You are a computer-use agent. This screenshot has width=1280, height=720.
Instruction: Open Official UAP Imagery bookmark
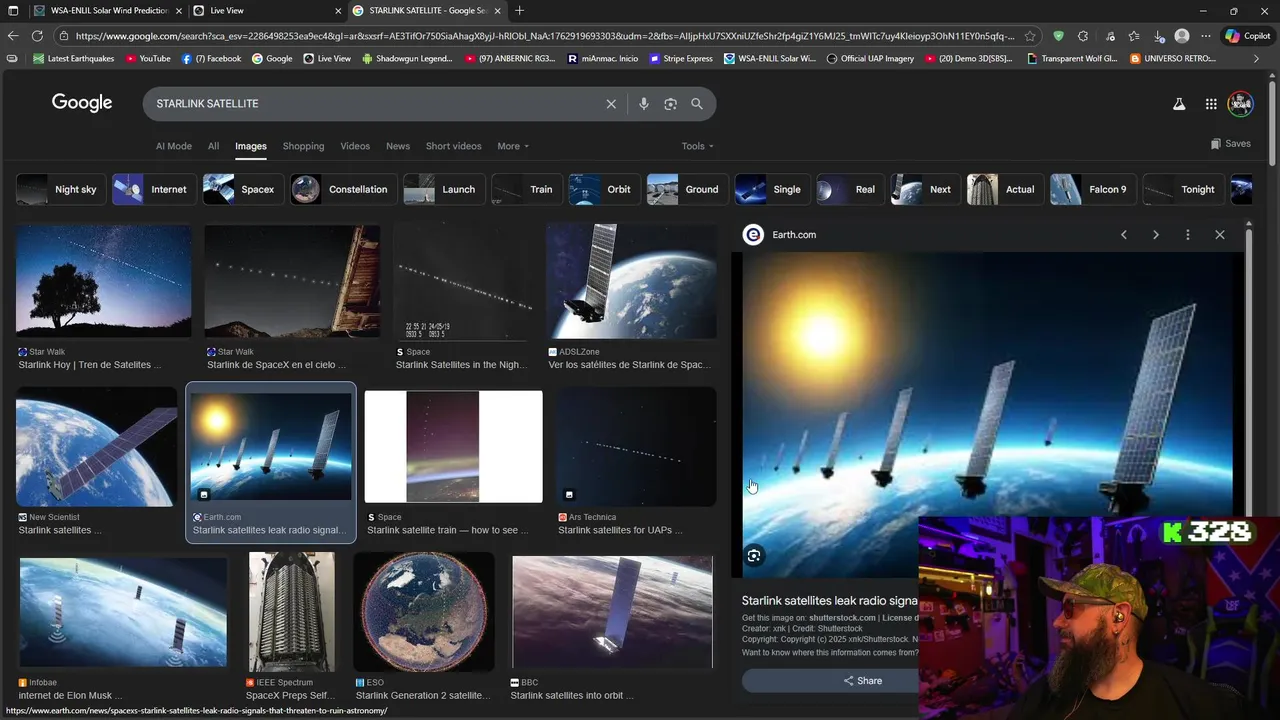(x=870, y=59)
